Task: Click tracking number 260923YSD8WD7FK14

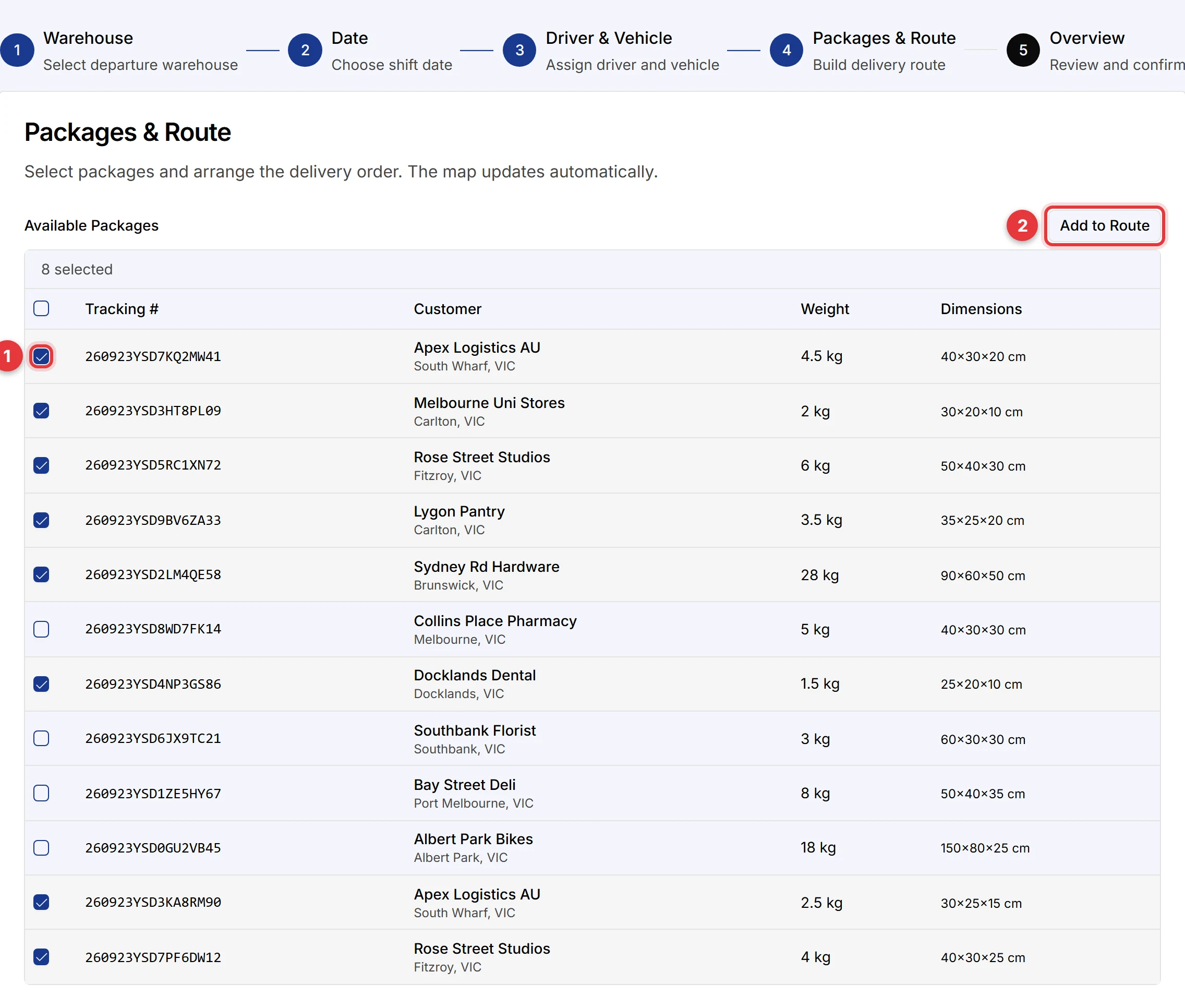Action: click(x=153, y=629)
